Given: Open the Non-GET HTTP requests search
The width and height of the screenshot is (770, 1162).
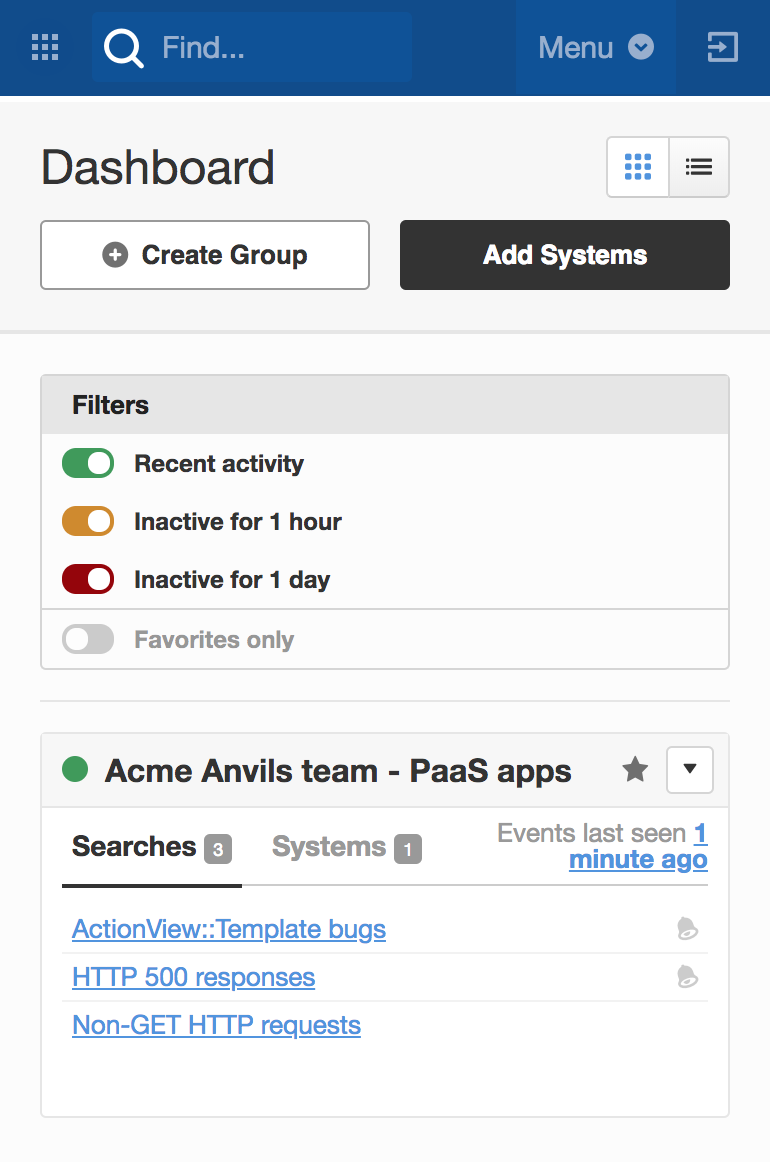Looking at the screenshot, I should [x=216, y=1026].
